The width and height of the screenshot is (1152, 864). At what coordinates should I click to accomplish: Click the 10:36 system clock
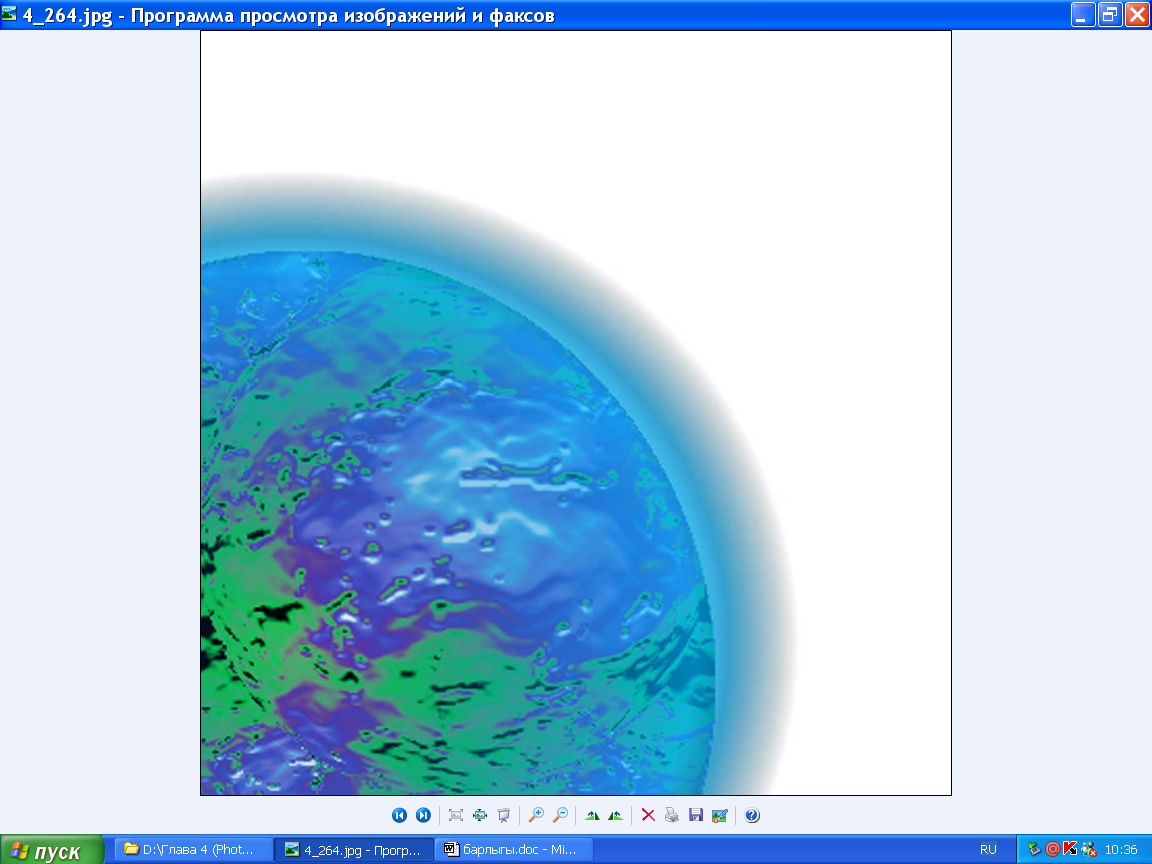pyautogui.click(x=1121, y=850)
